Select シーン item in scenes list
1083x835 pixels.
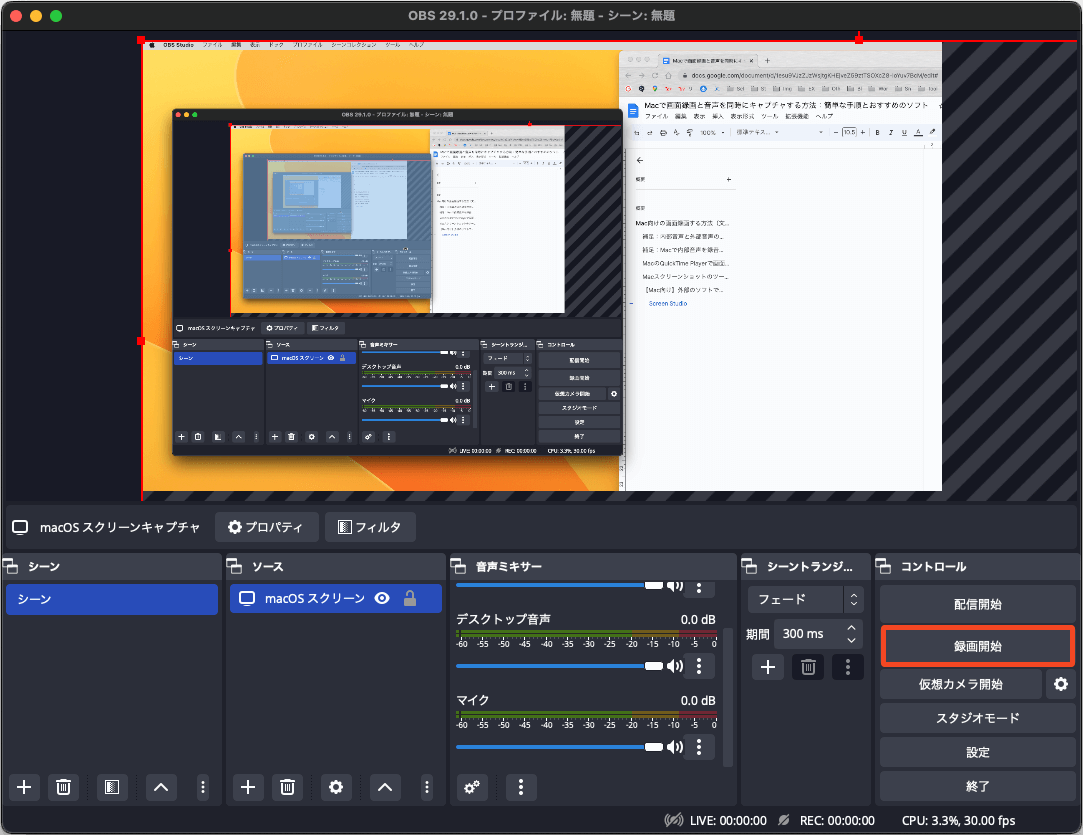coord(112,599)
